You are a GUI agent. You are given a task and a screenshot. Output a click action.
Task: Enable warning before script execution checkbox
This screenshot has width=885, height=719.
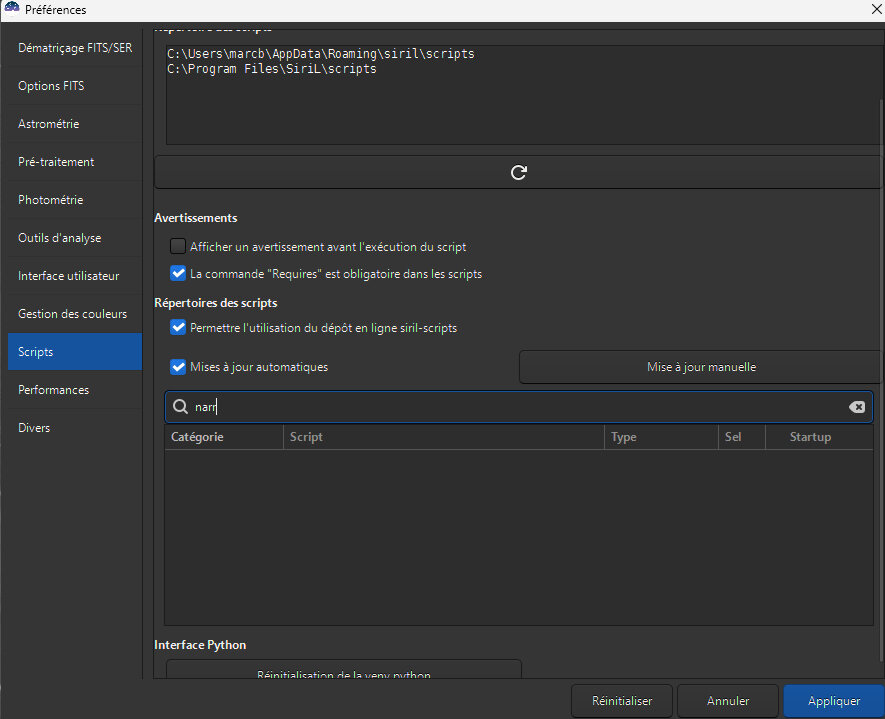click(x=178, y=246)
